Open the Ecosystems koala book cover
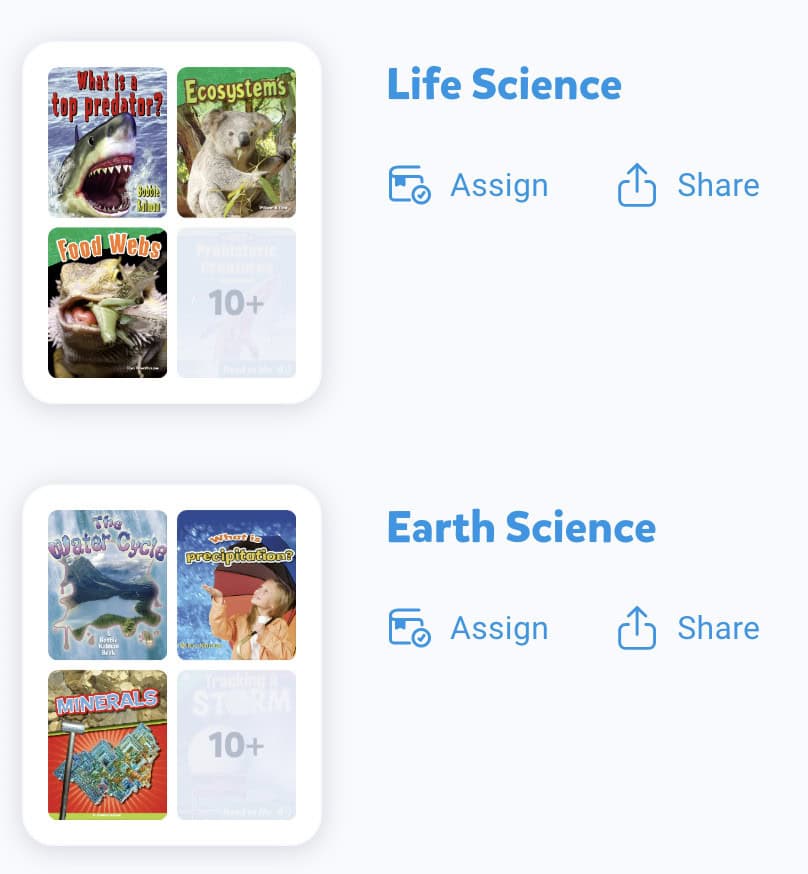This screenshot has width=808, height=874. click(x=236, y=142)
